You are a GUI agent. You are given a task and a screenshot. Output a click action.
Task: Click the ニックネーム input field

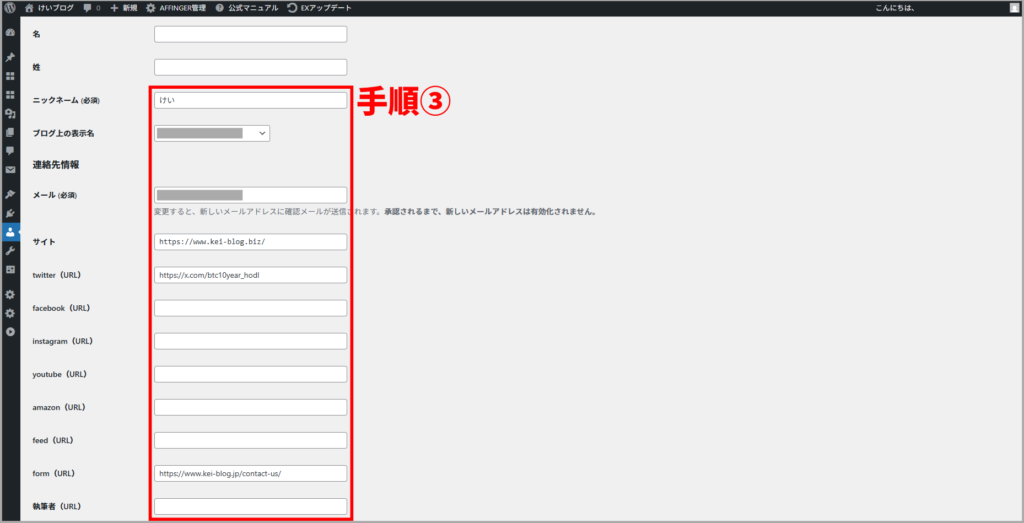tap(250, 100)
